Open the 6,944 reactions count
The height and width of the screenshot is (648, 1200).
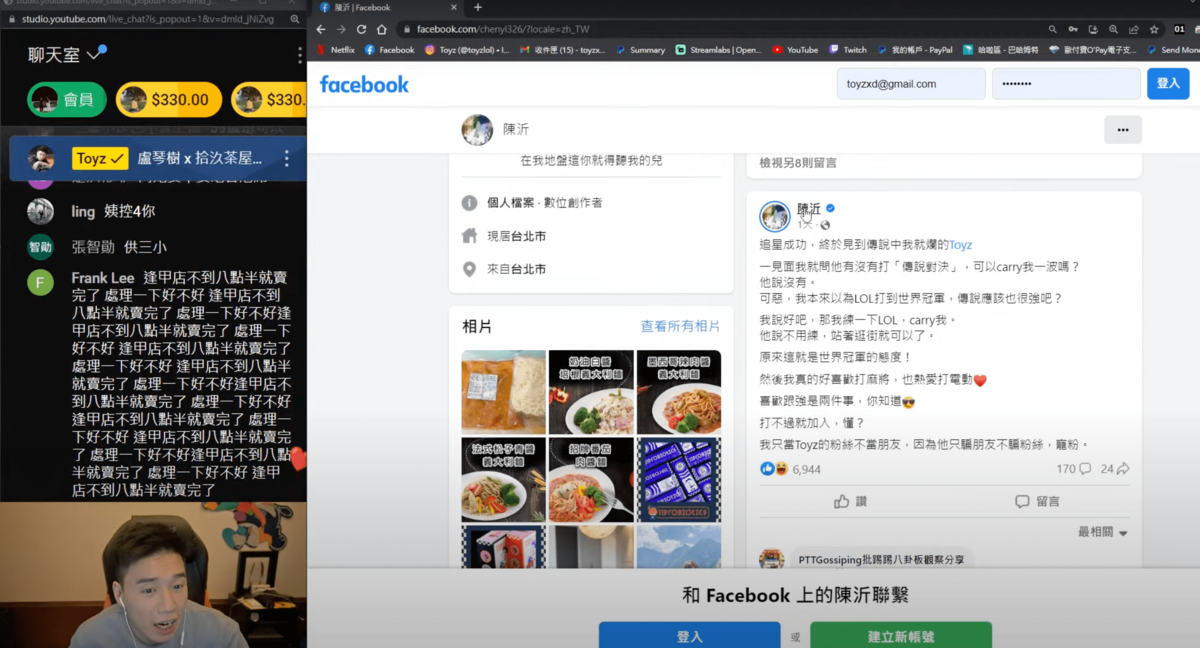pyautogui.click(x=805, y=469)
